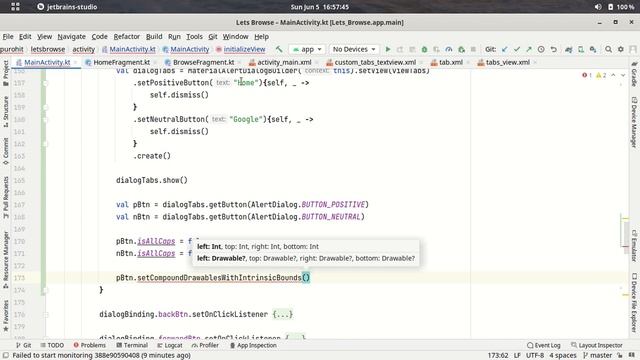640x360 pixels.
Task: Open the Refactor menu
Action: [127, 37]
